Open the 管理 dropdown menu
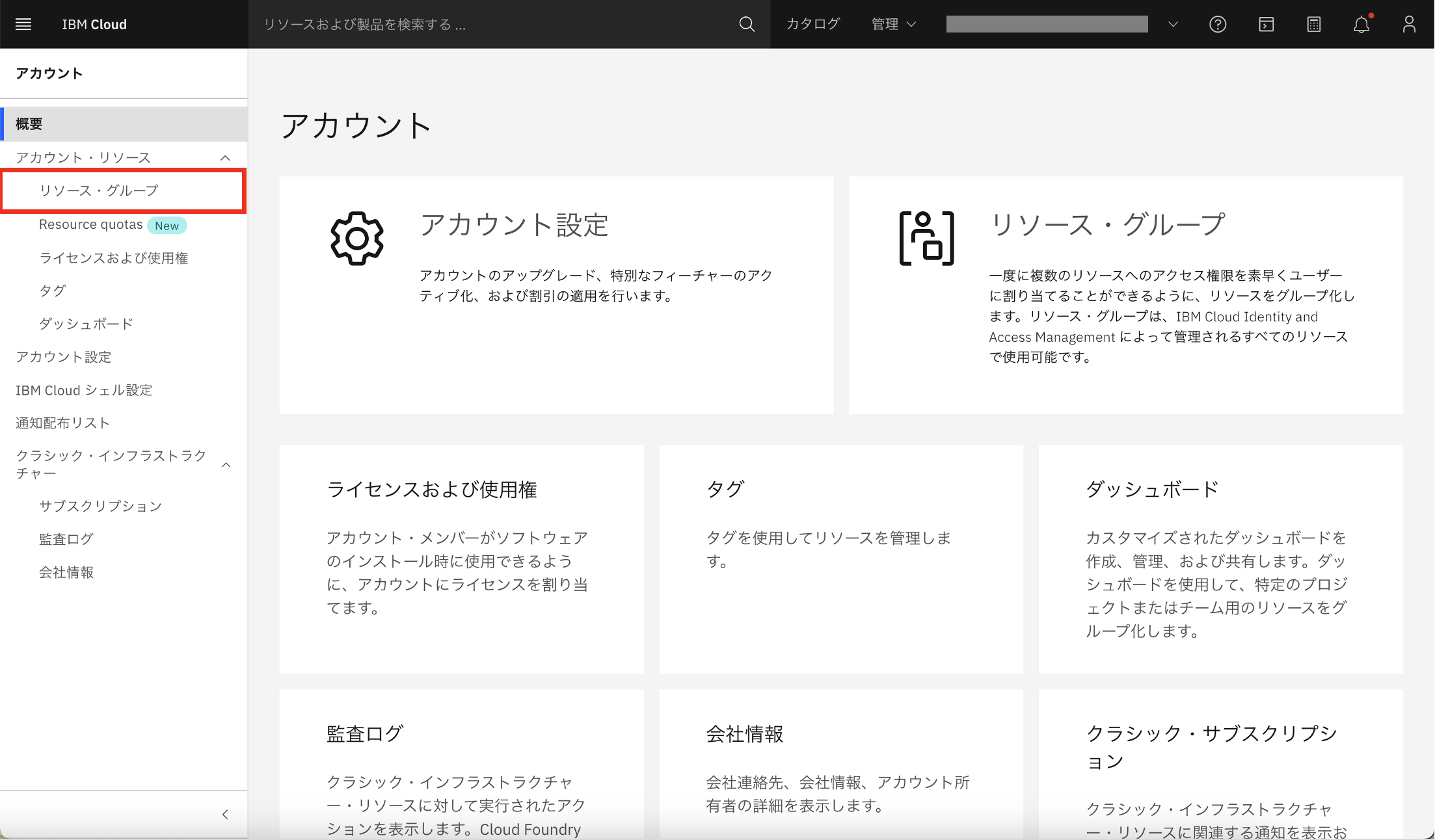The image size is (1435, 840). click(894, 24)
